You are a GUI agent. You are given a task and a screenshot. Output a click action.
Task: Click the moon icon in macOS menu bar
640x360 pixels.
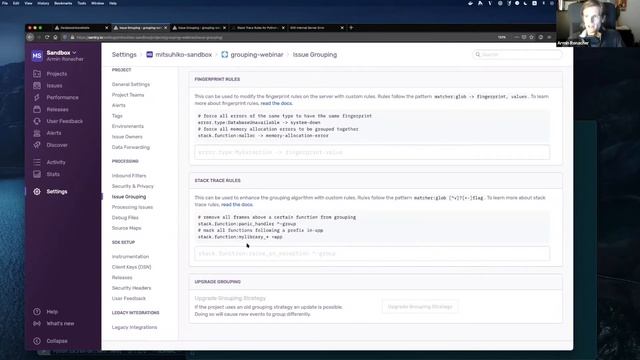click(525, 3)
